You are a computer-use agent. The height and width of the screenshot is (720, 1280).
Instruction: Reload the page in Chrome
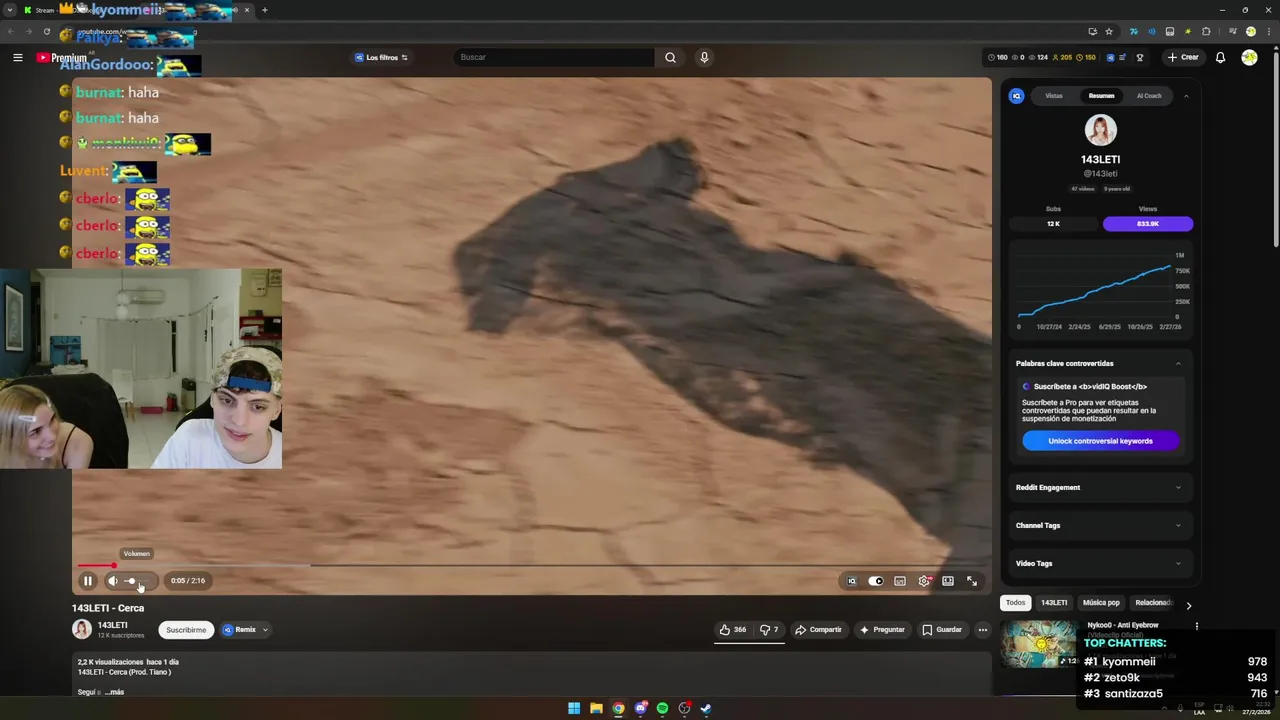(46, 31)
